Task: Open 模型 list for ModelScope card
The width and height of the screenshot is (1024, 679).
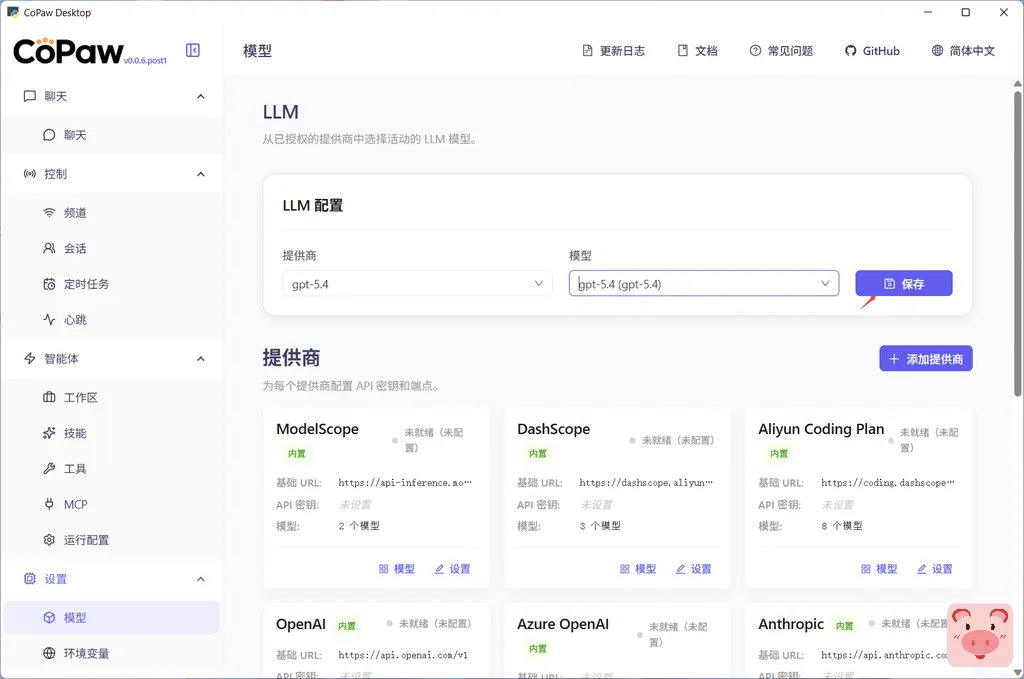Action: (x=397, y=569)
